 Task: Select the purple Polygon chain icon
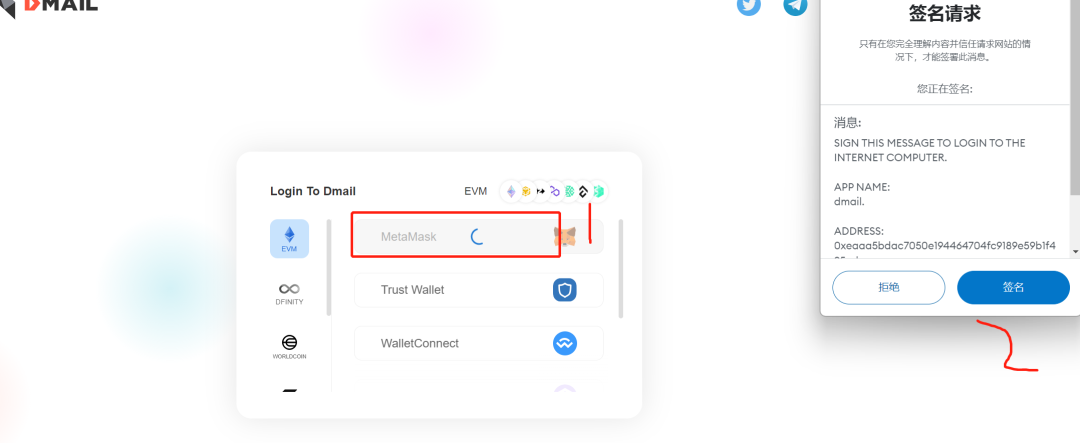tap(554, 192)
